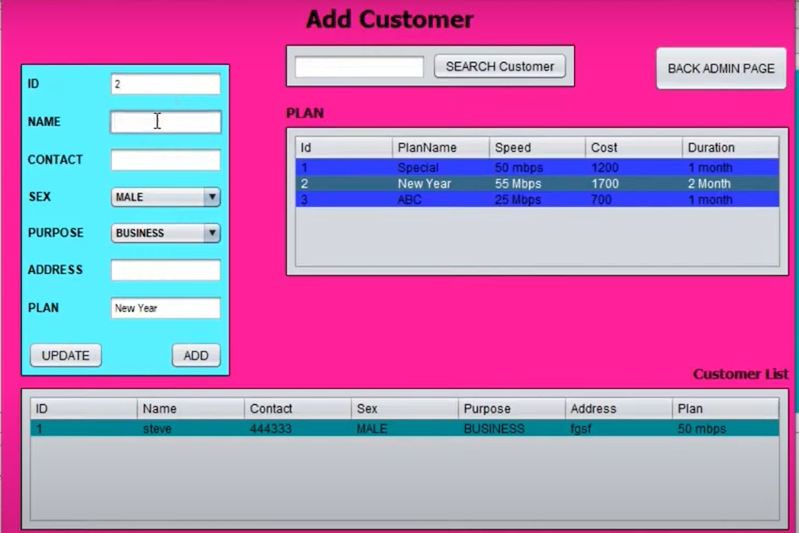Screen dimensions: 799x533
Task: Click the SEARCH Customer button
Action: [x=500, y=66]
